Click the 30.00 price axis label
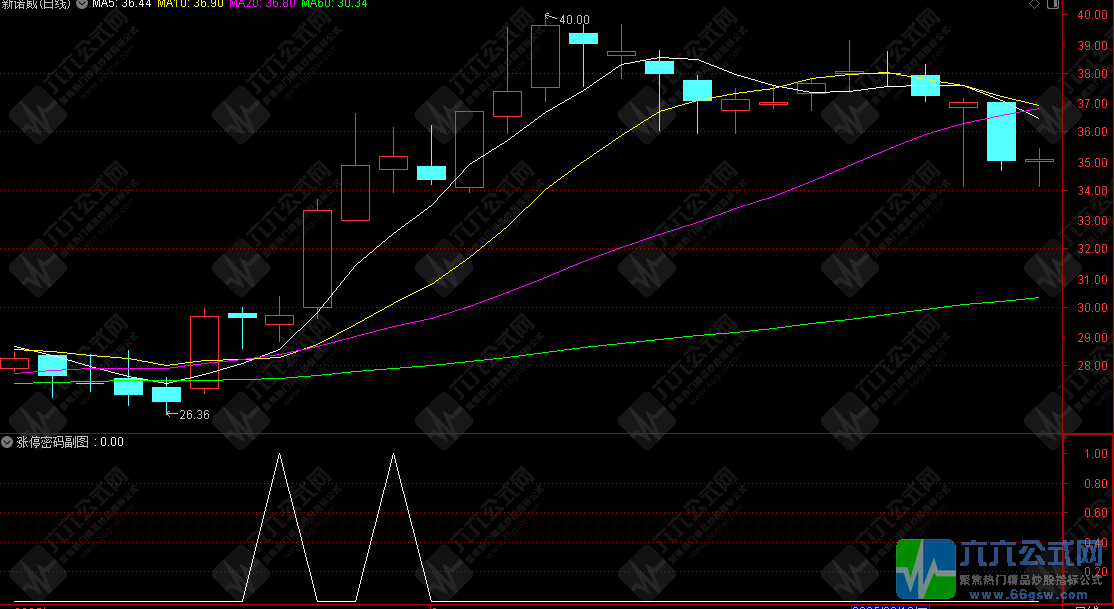Image resolution: width=1114 pixels, height=609 pixels. point(1090,308)
